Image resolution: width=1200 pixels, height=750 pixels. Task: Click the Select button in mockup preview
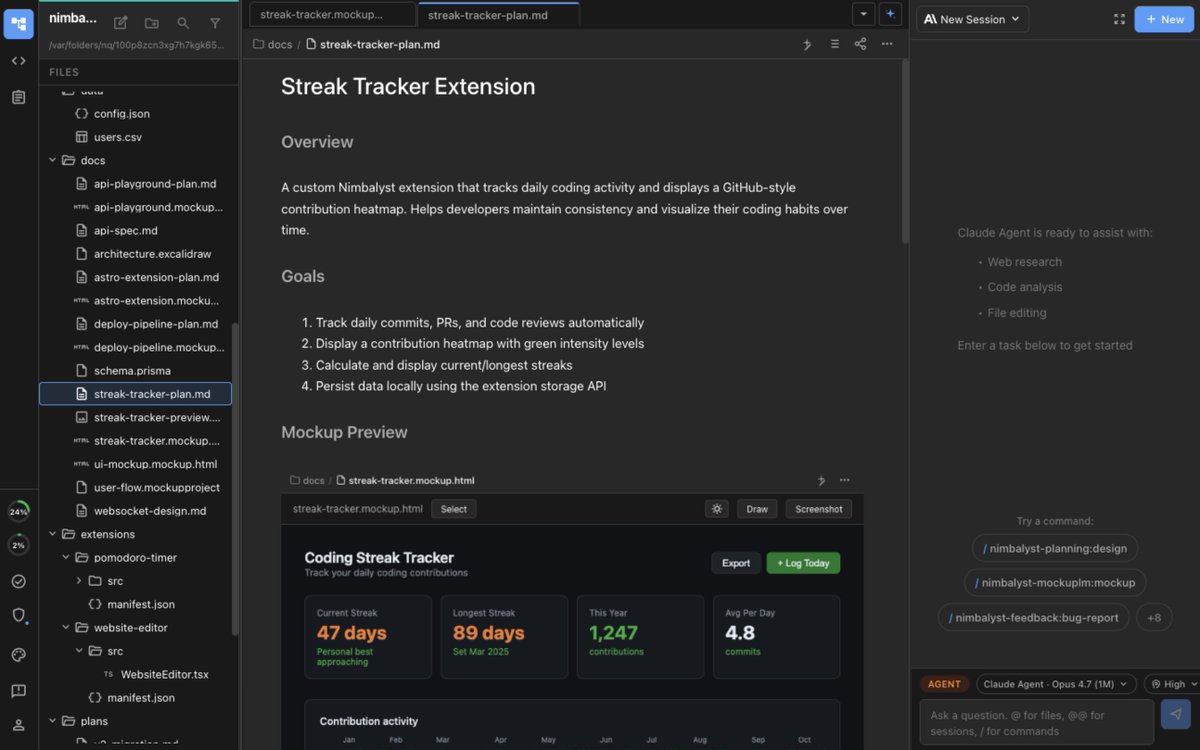pyautogui.click(x=454, y=509)
